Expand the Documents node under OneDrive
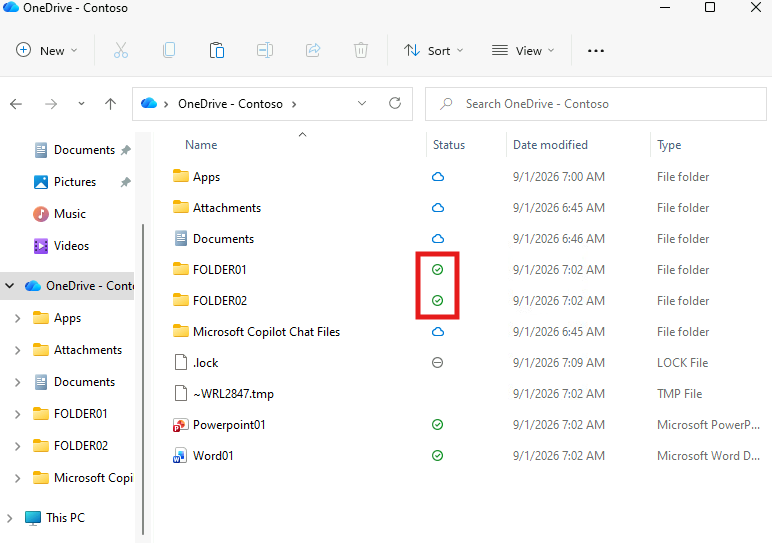772x543 pixels. 18,382
